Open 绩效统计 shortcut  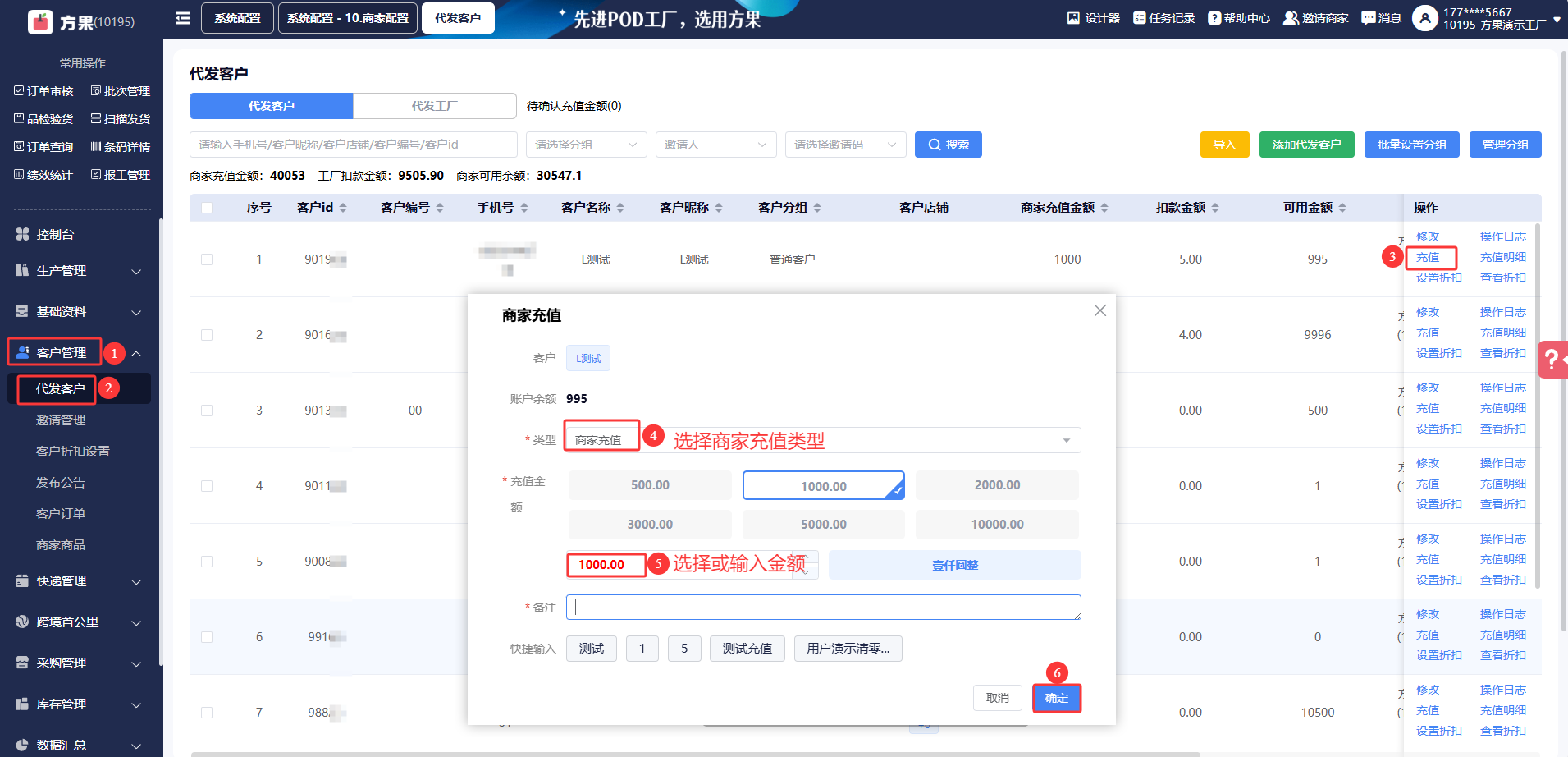coord(44,175)
